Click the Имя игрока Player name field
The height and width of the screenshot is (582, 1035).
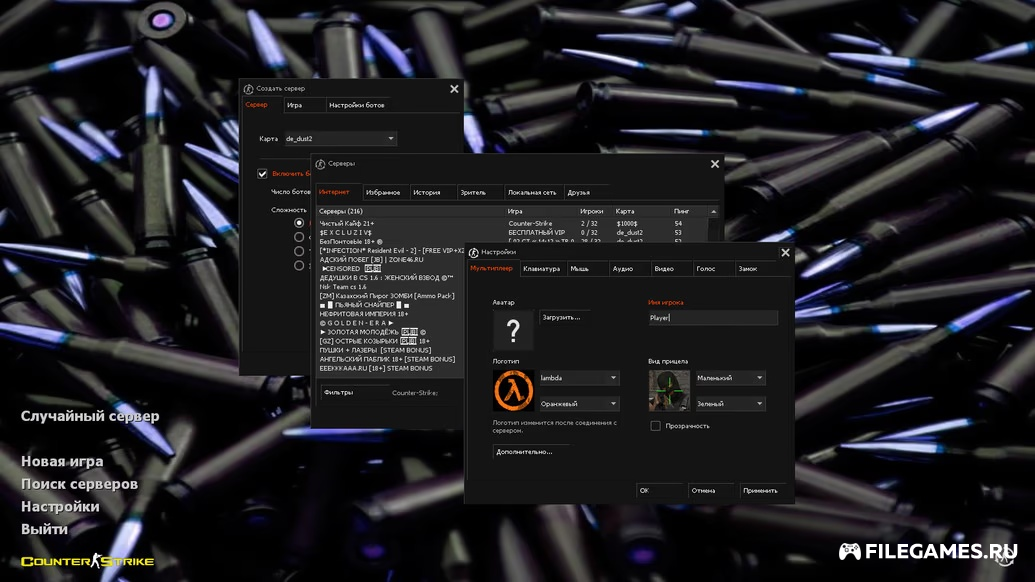point(713,317)
